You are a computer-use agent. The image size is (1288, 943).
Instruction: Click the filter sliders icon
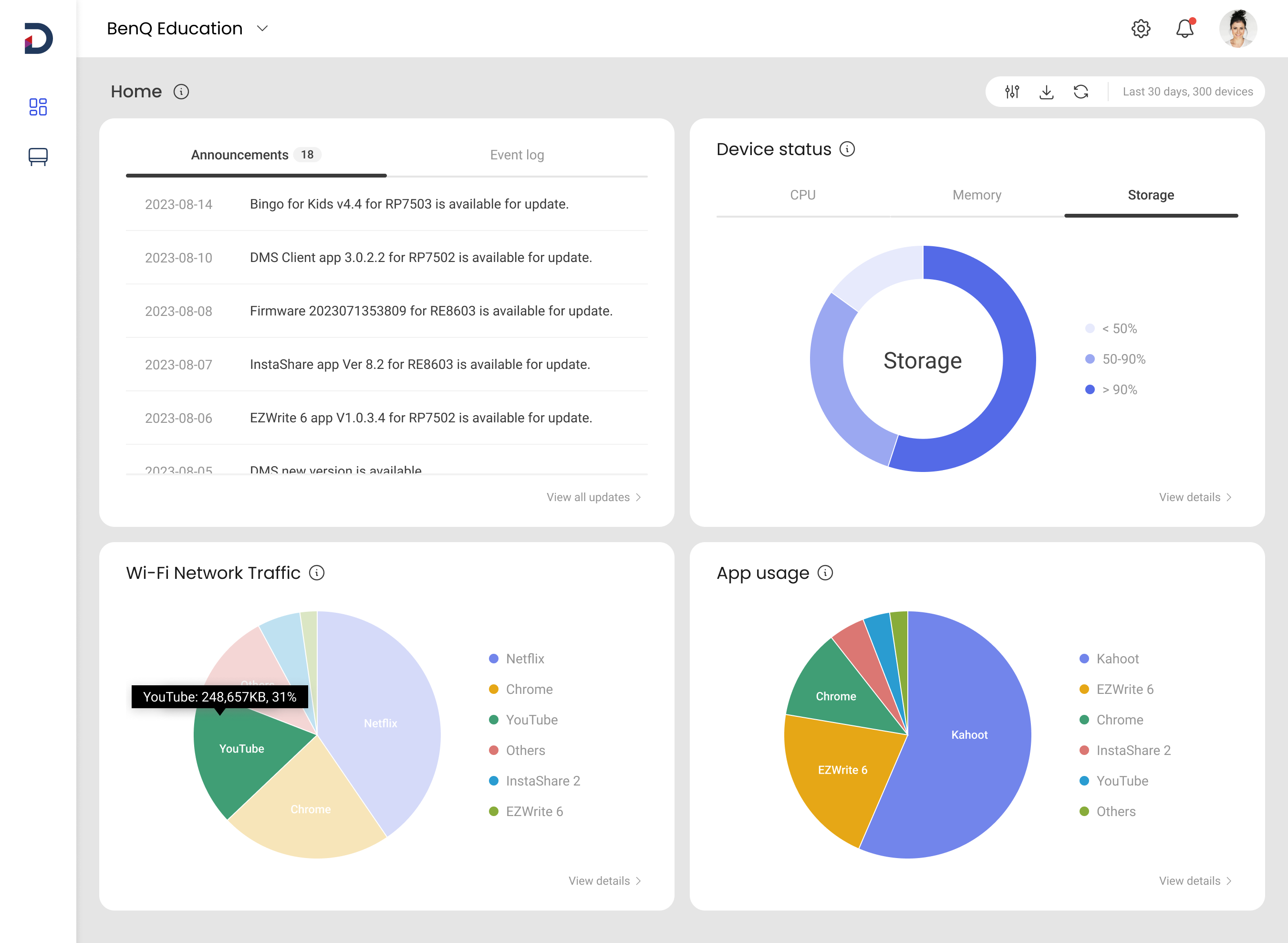coord(1012,92)
